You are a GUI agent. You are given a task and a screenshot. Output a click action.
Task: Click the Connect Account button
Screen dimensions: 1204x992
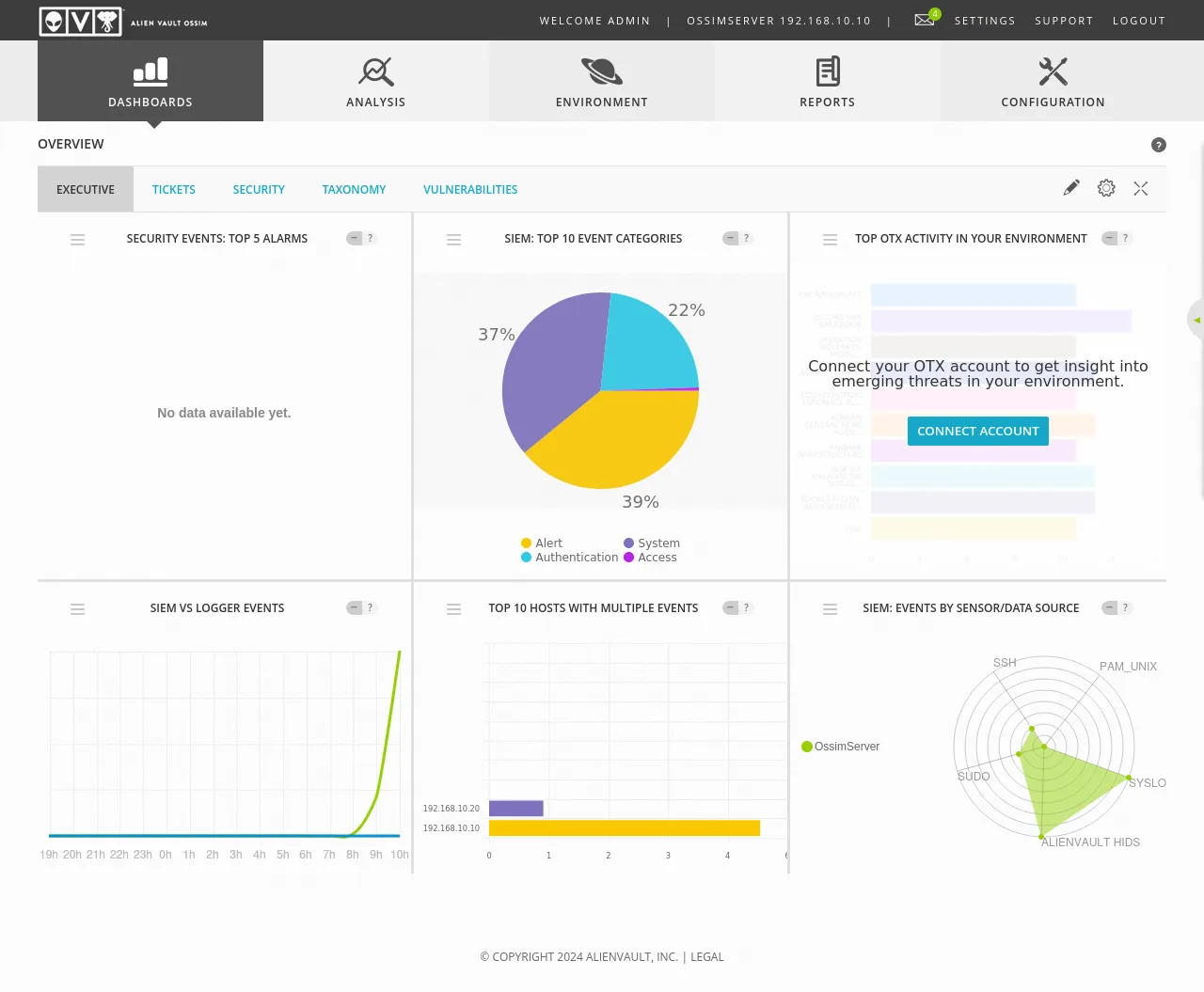pyautogui.click(x=977, y=431)
